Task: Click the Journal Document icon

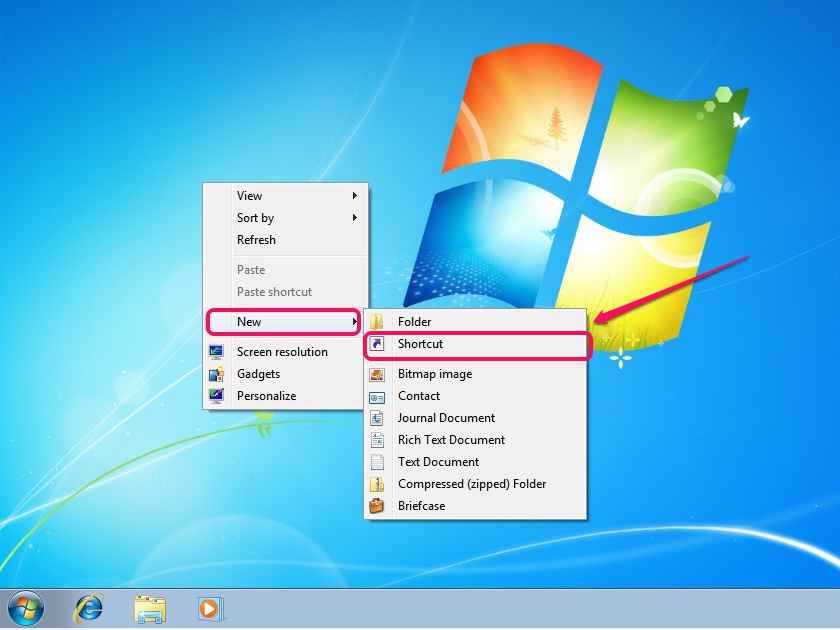Action: [x=378, y=417]
